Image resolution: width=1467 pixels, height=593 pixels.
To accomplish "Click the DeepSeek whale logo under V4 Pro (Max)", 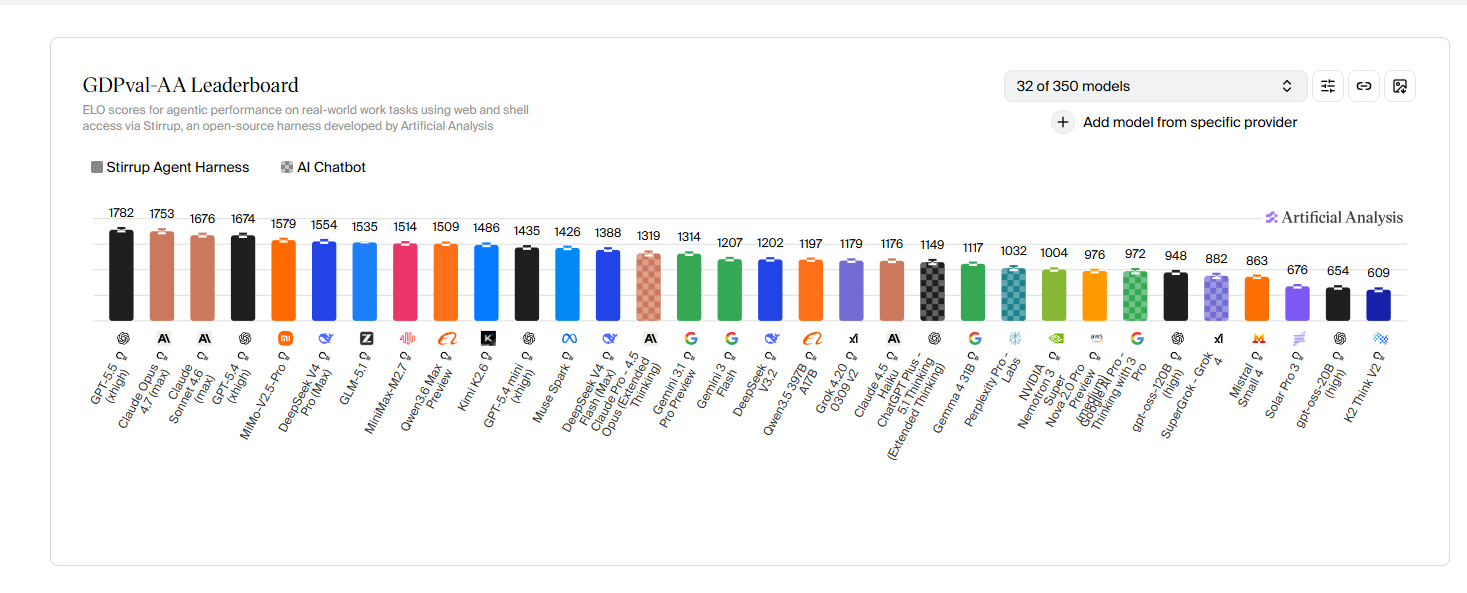I will [x=326, y=338].
